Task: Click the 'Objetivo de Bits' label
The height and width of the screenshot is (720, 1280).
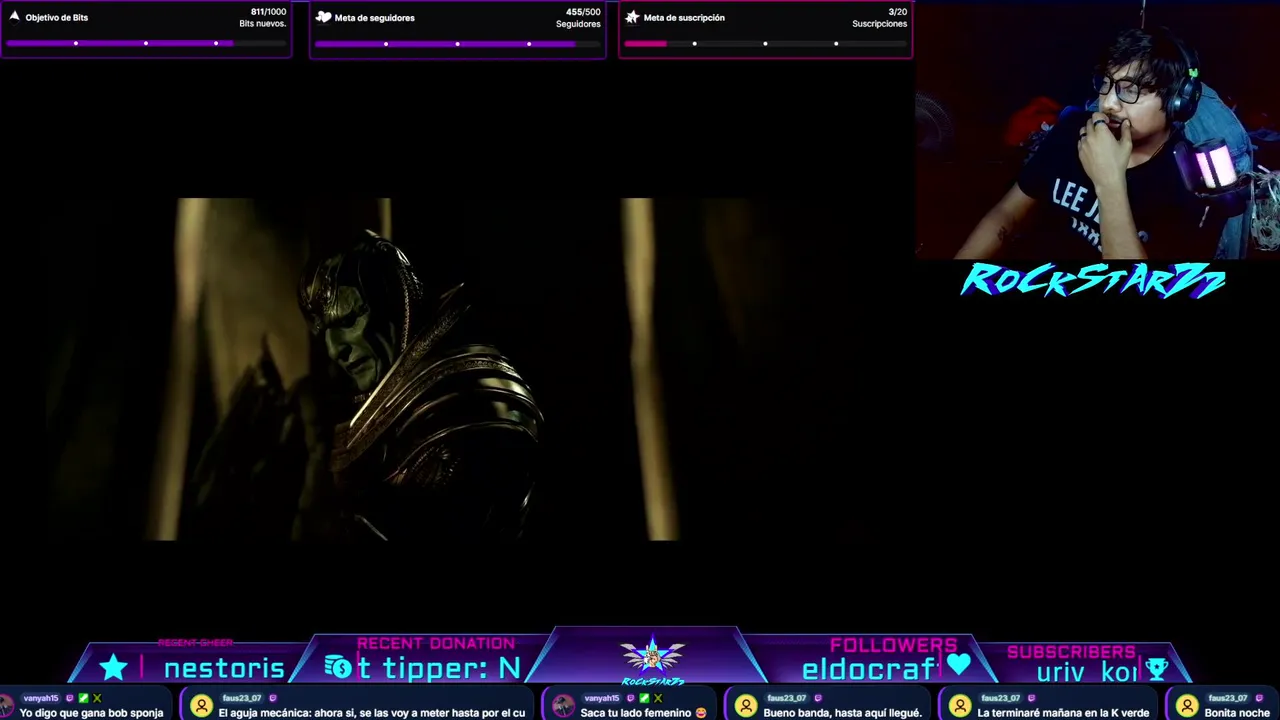Action: tap(57, 18)
